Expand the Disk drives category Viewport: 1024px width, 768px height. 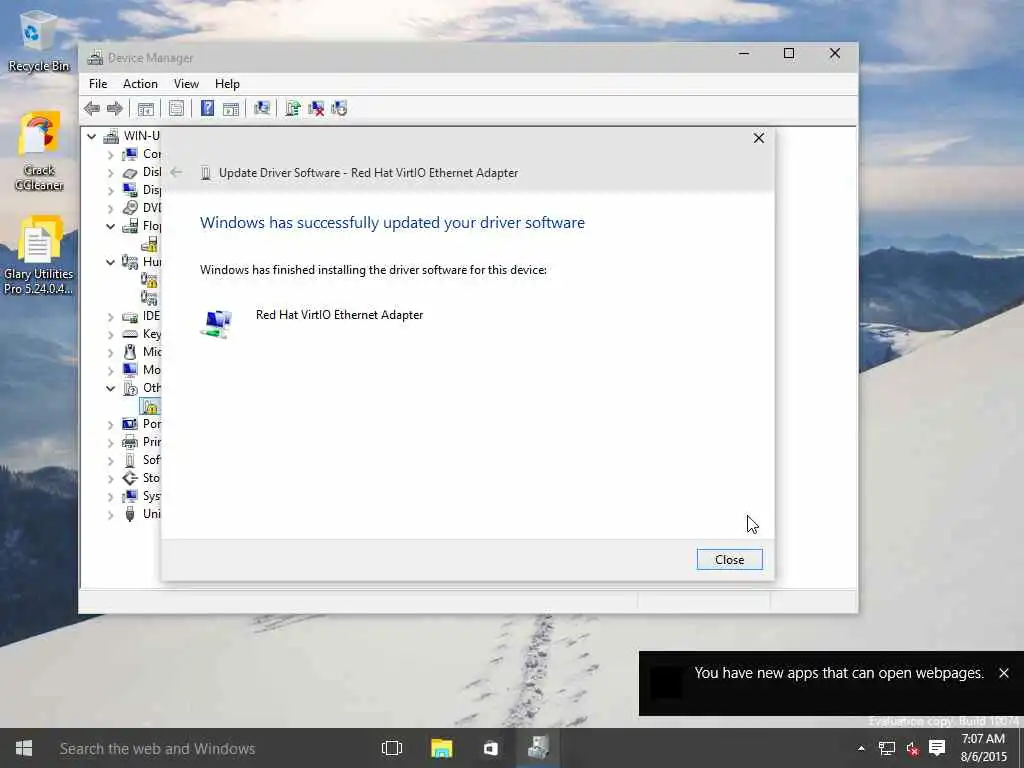(x=110, y=173)
